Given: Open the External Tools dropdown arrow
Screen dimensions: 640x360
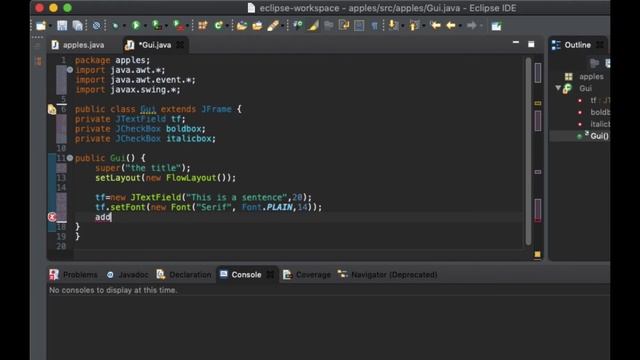Looking at the screenshot, I should pyautogui.click(x=188, y=26).
